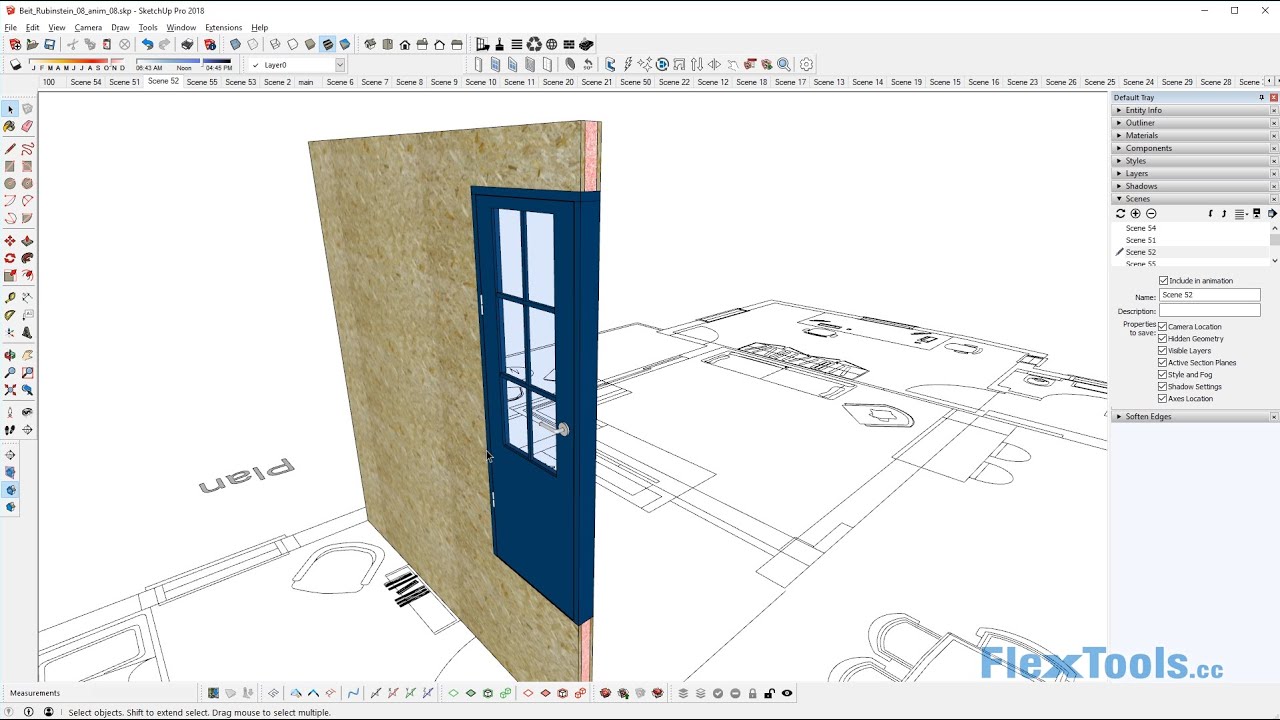Expand the Layers panel
1280x720 pixels.
tap(1194, 174)
